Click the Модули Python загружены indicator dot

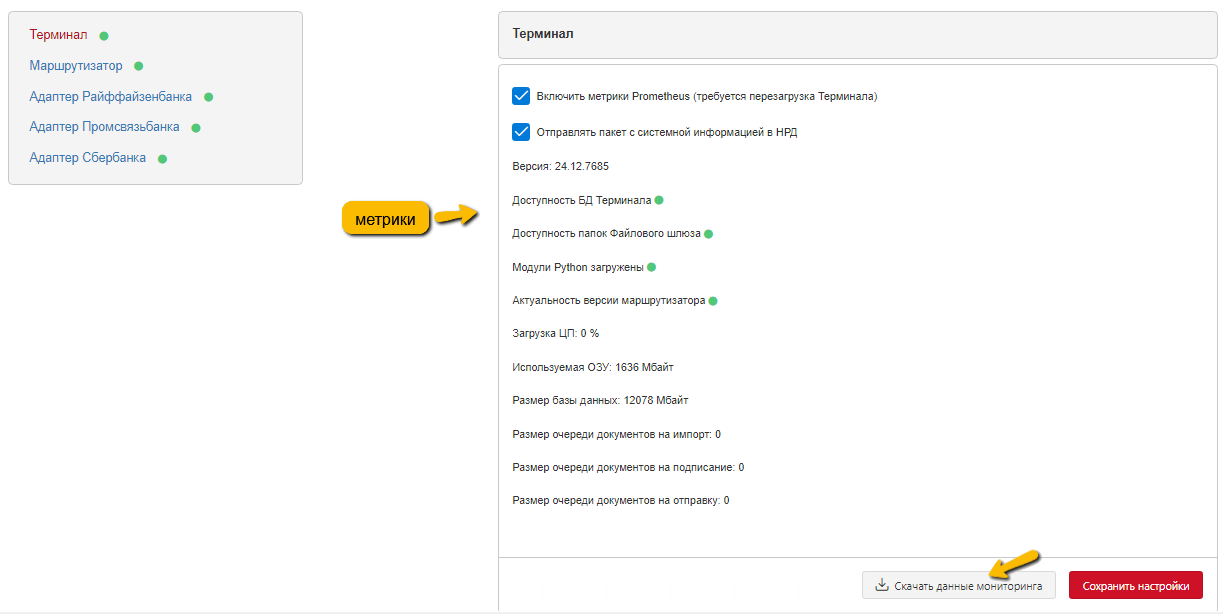coord(652,267)
